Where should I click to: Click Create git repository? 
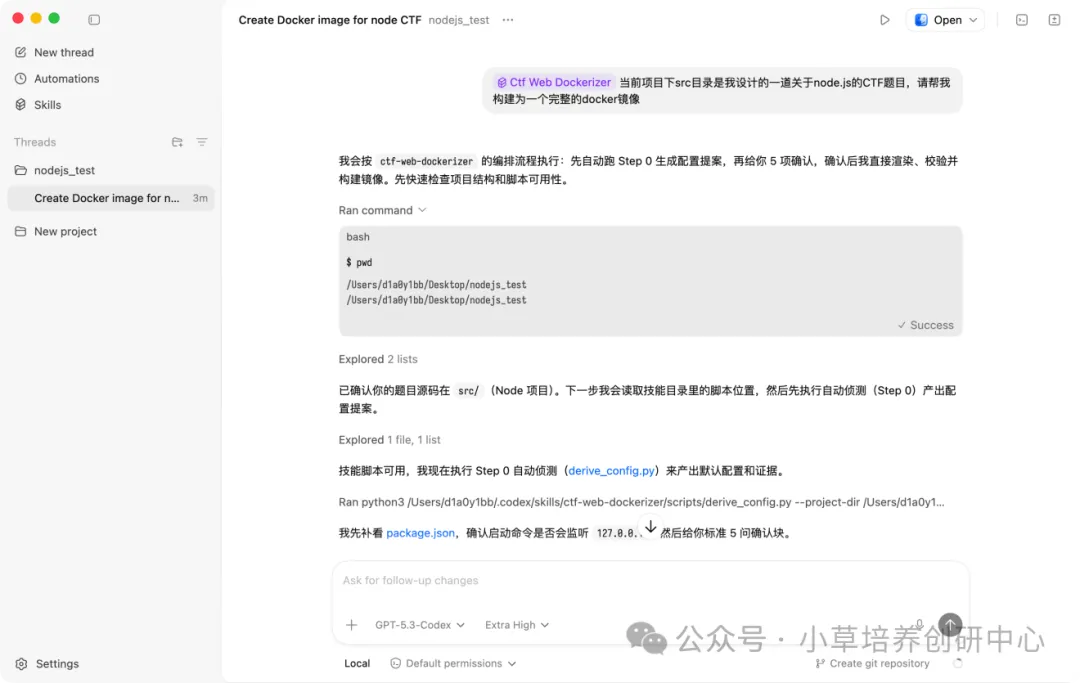(872, 664)
